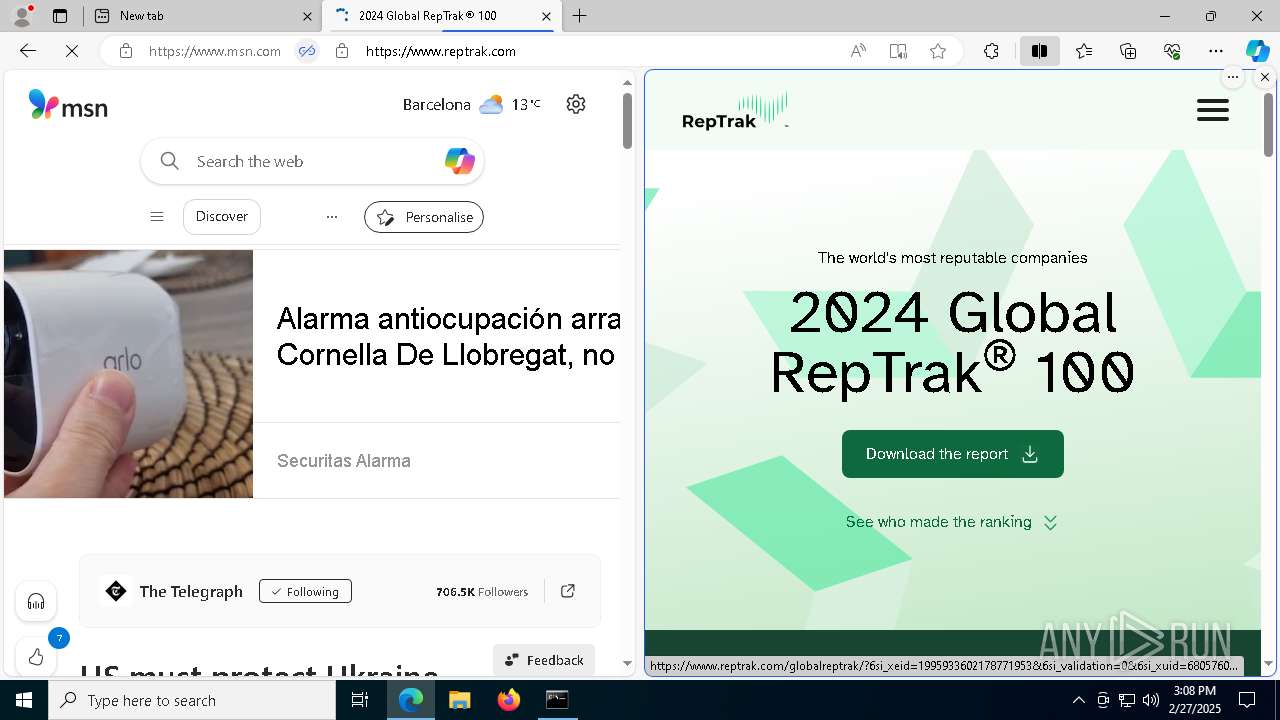The height and width of the screenshot is (720, 1280).
Task: Close the RepTrak split pane
Action: [1265, 77]
